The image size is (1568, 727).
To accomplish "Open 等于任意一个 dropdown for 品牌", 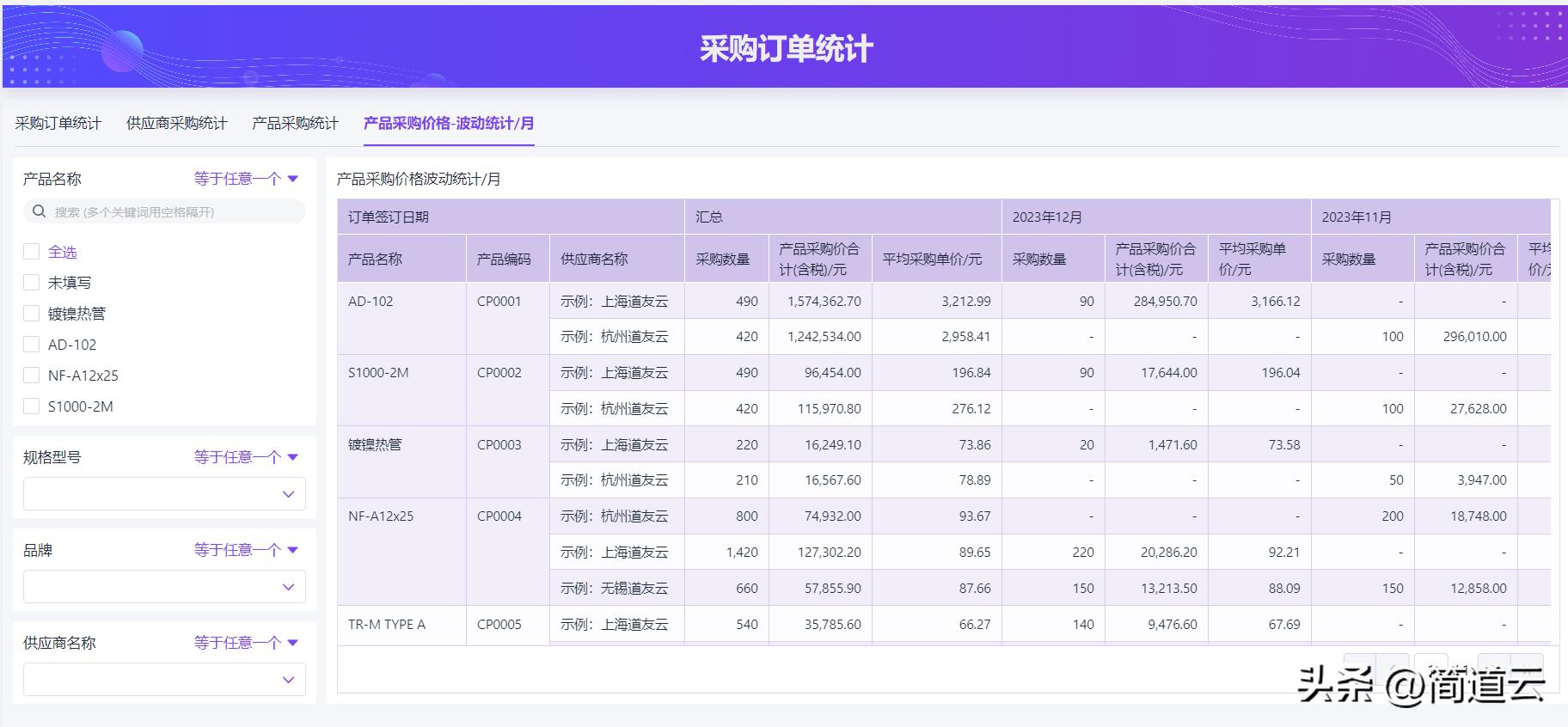I will click(x=246, y=550).
